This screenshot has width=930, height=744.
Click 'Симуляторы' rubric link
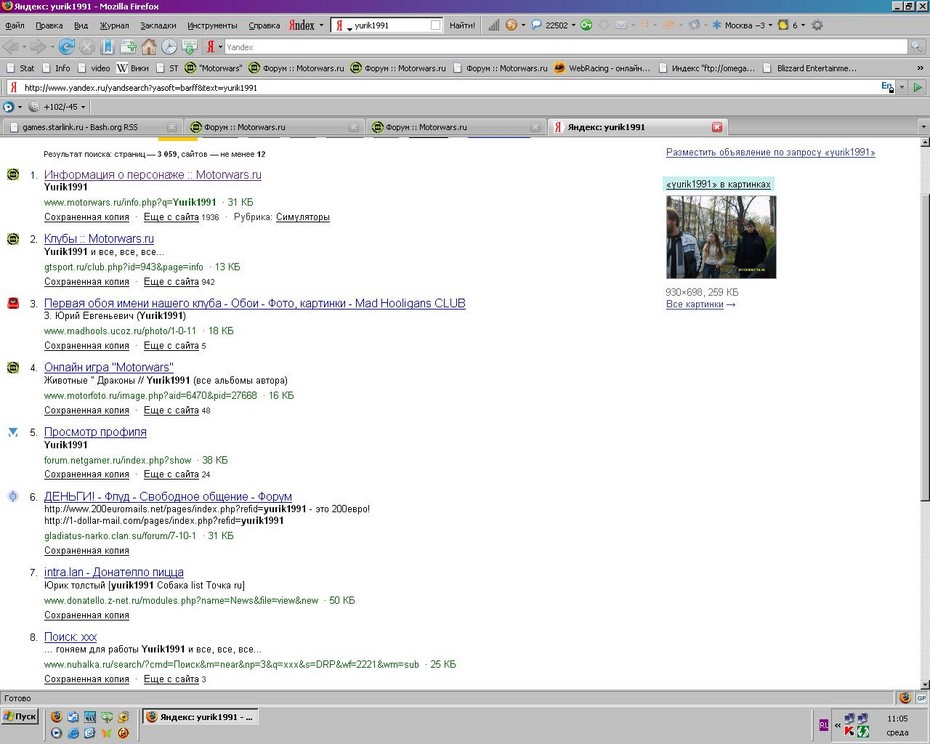point(302,217)
